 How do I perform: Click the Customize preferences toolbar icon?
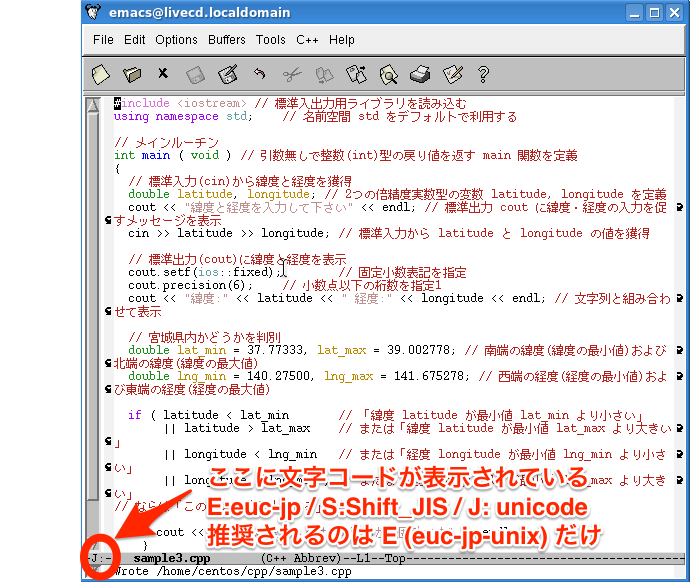[x=453, y=74]
